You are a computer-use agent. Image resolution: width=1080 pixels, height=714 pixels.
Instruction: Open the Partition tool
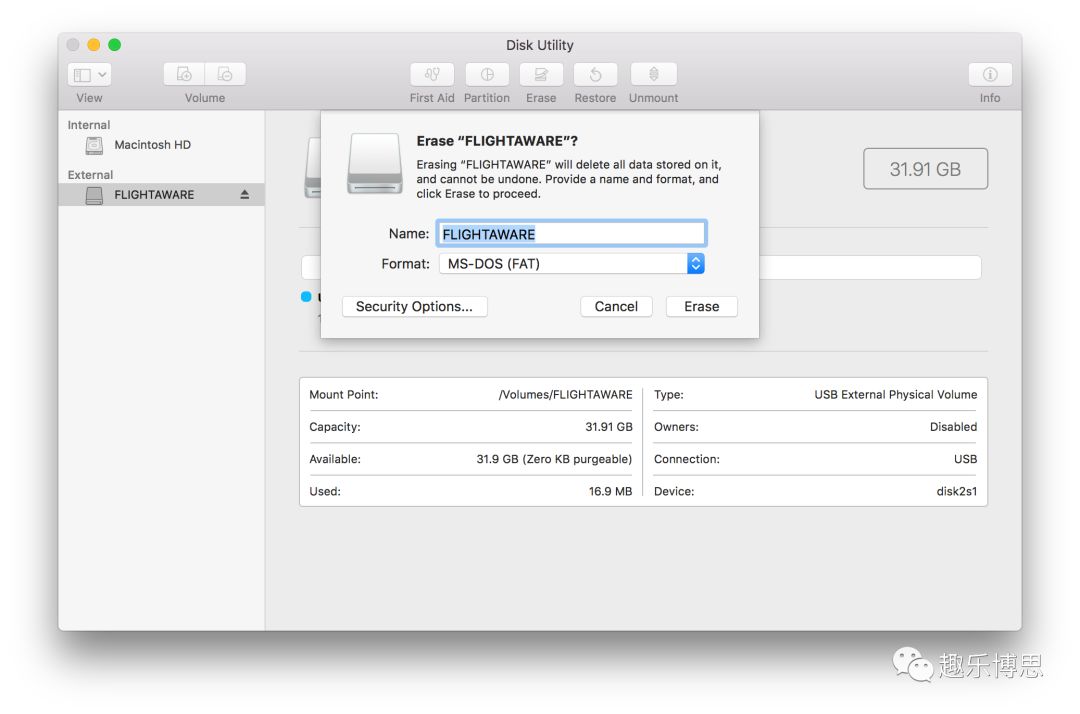click(x=487, y=74)
